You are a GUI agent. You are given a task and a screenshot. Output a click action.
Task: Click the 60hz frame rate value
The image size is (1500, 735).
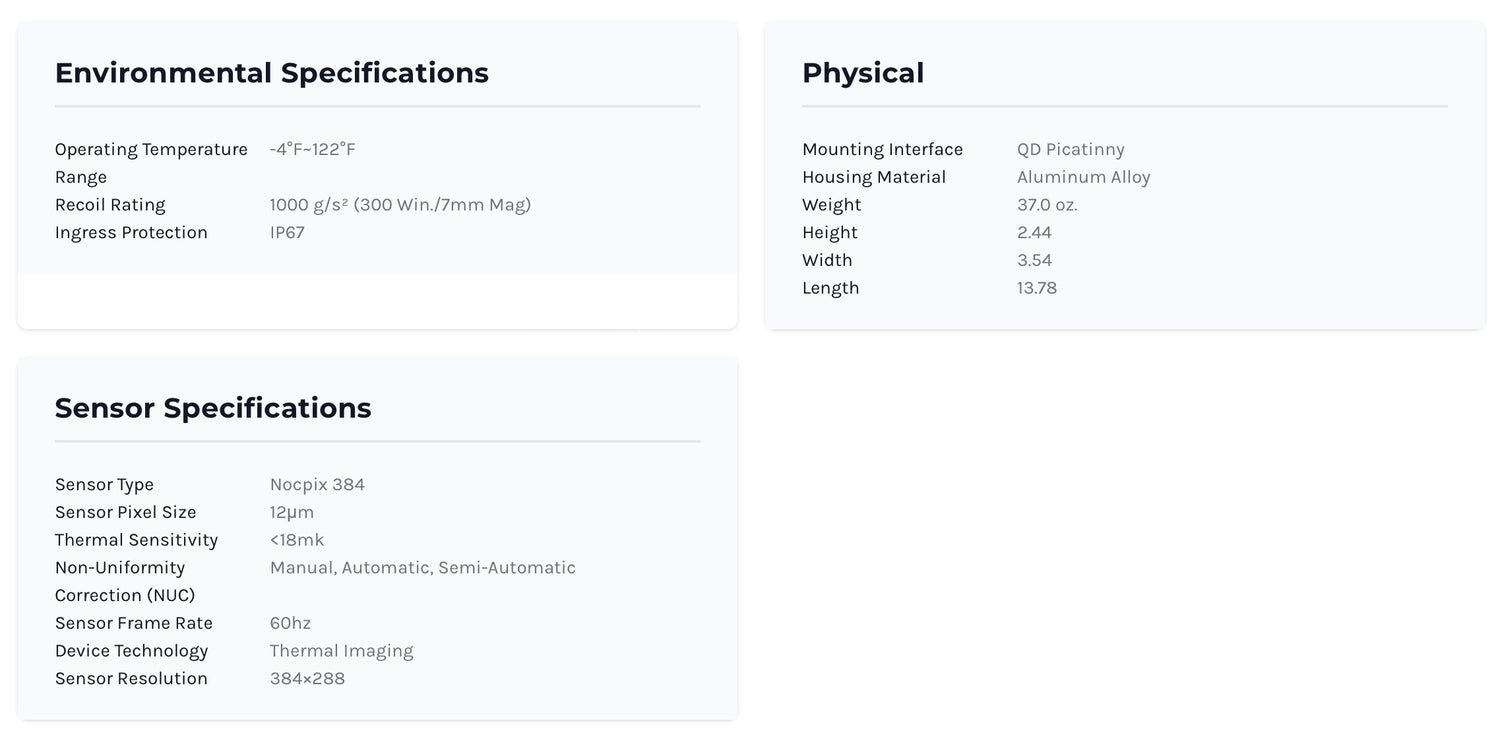pos(290,623)
